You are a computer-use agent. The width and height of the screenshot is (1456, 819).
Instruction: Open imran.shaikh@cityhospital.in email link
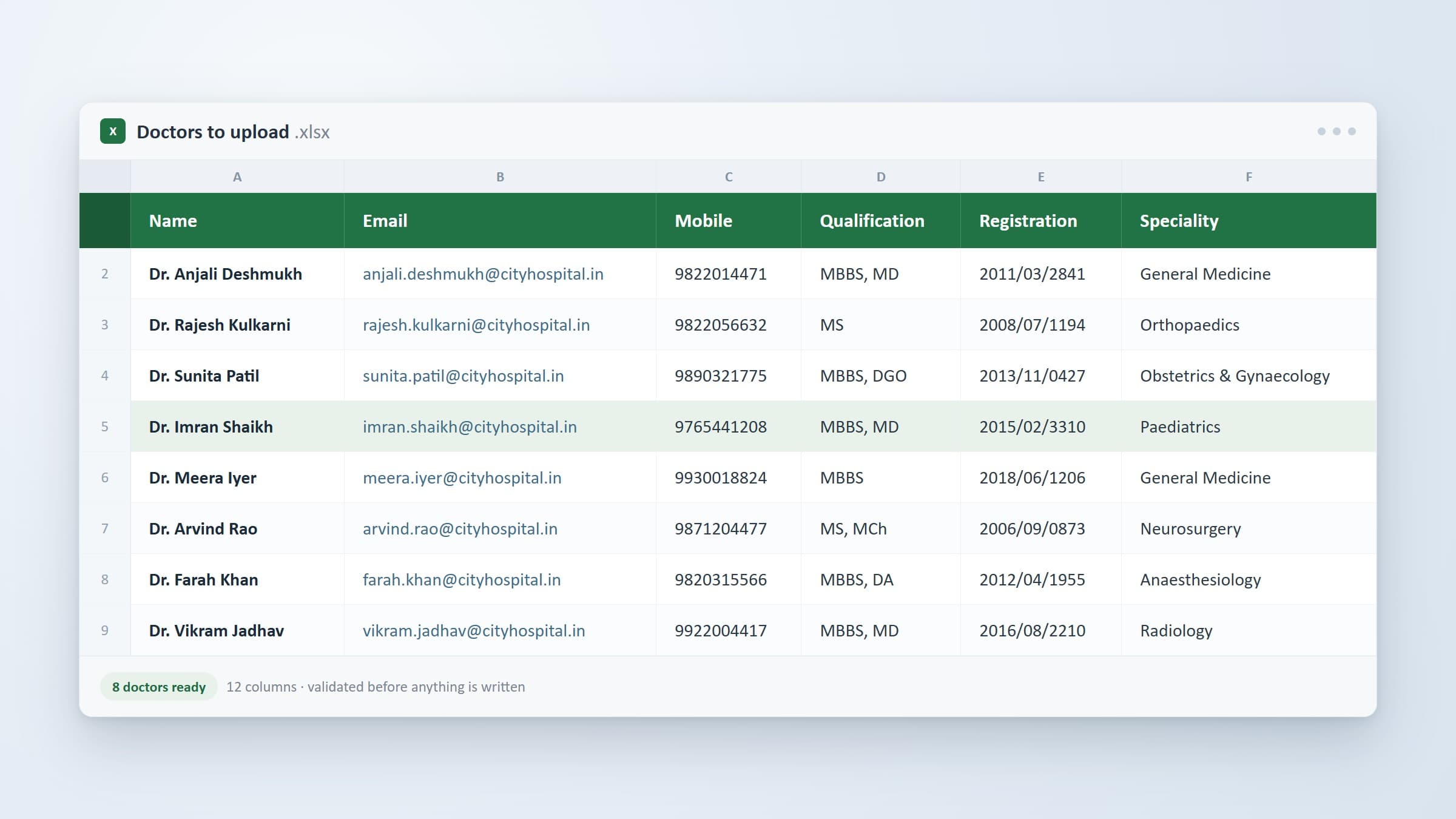point(470,427)
